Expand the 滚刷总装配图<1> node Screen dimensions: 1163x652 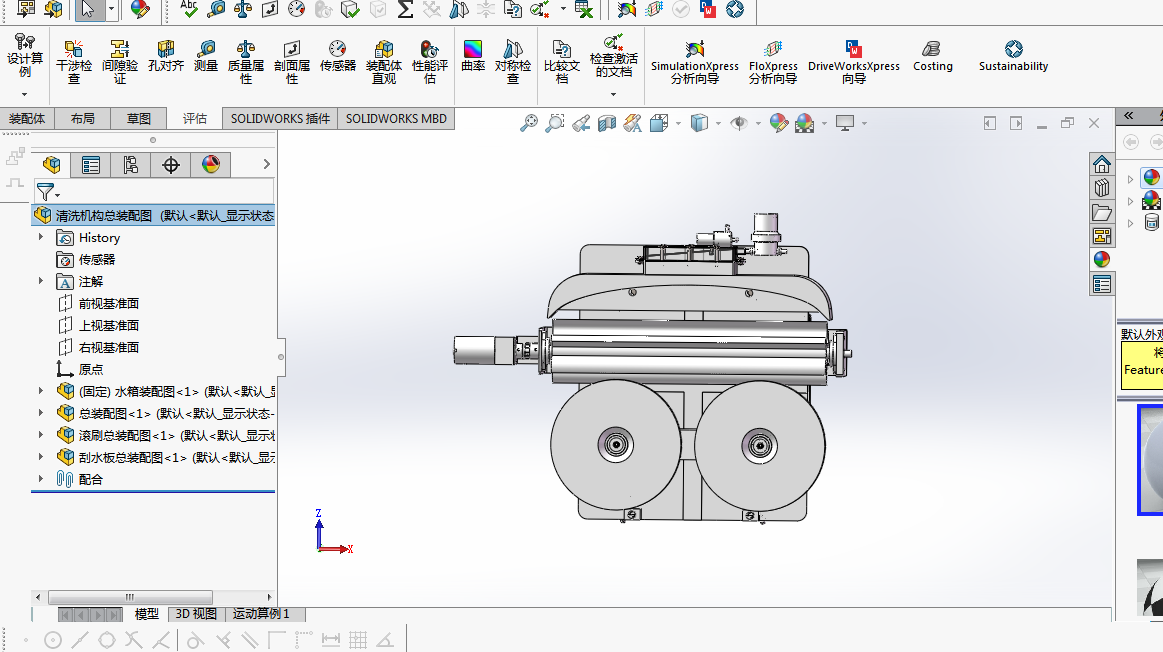click(41, 435)
